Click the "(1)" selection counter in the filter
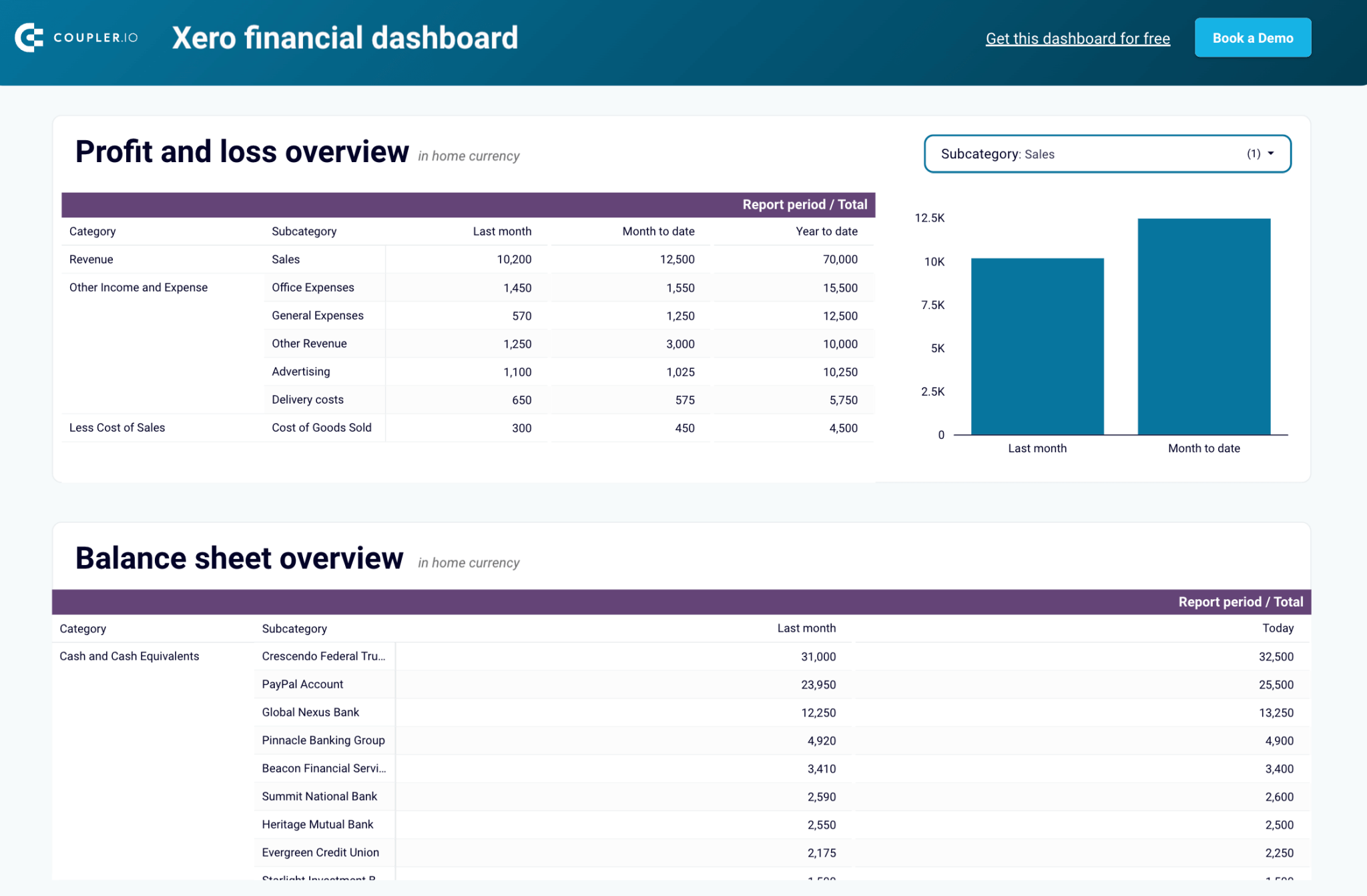The width and height of the screenshot is (1367, 896). (x=1253, y=153)
